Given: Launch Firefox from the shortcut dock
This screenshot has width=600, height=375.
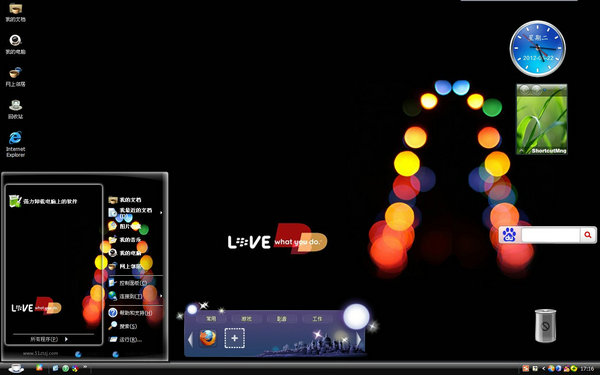Looking at the screenshot, I should (208, 338).
